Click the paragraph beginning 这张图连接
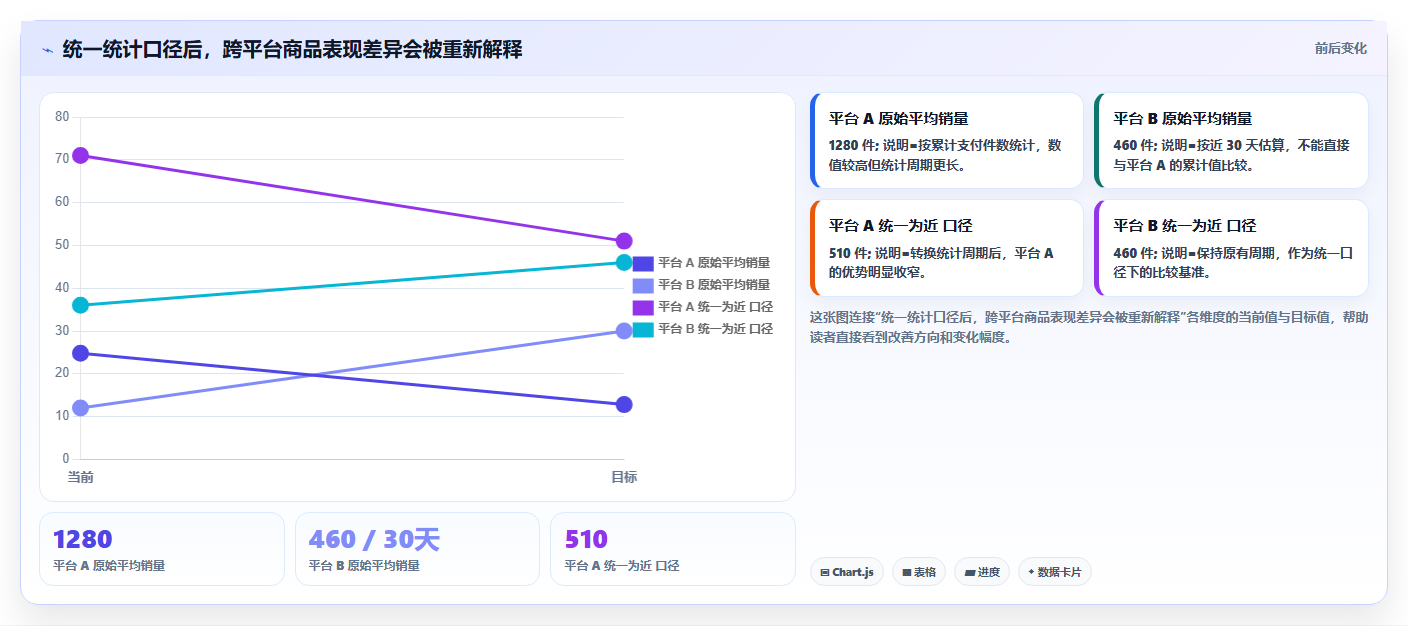1408x626 pixels. [1088, 327]
